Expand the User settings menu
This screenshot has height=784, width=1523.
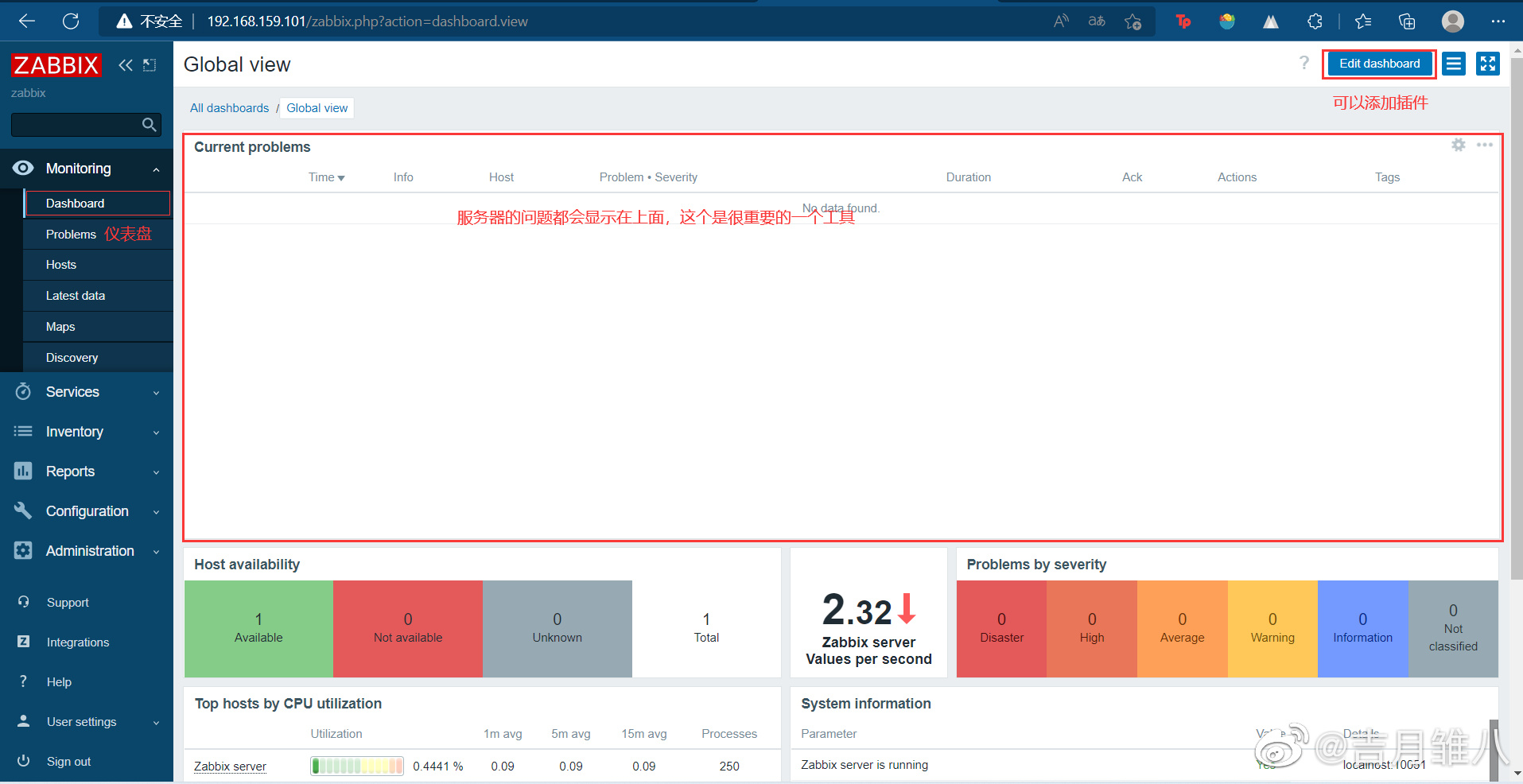[87, 722]
